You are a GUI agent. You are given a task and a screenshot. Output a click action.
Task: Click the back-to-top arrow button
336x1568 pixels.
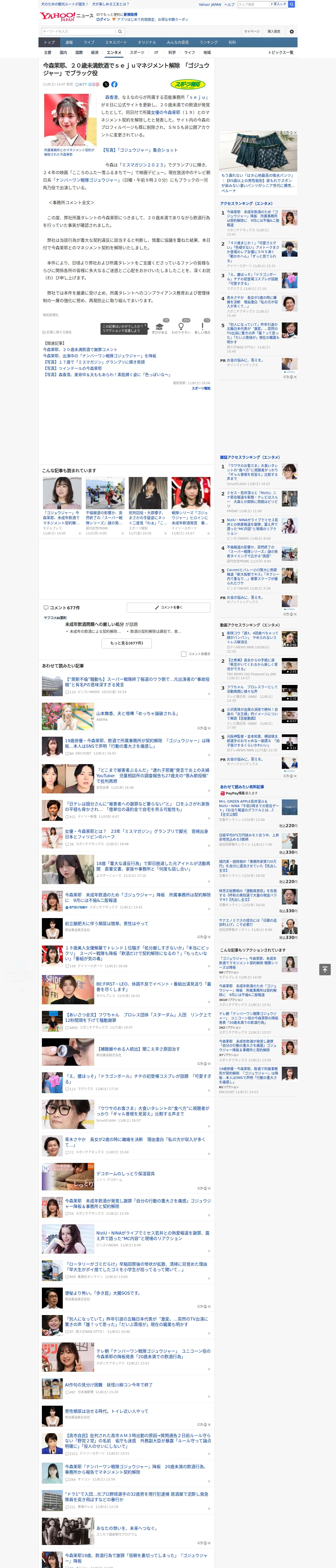coord(324,970)
